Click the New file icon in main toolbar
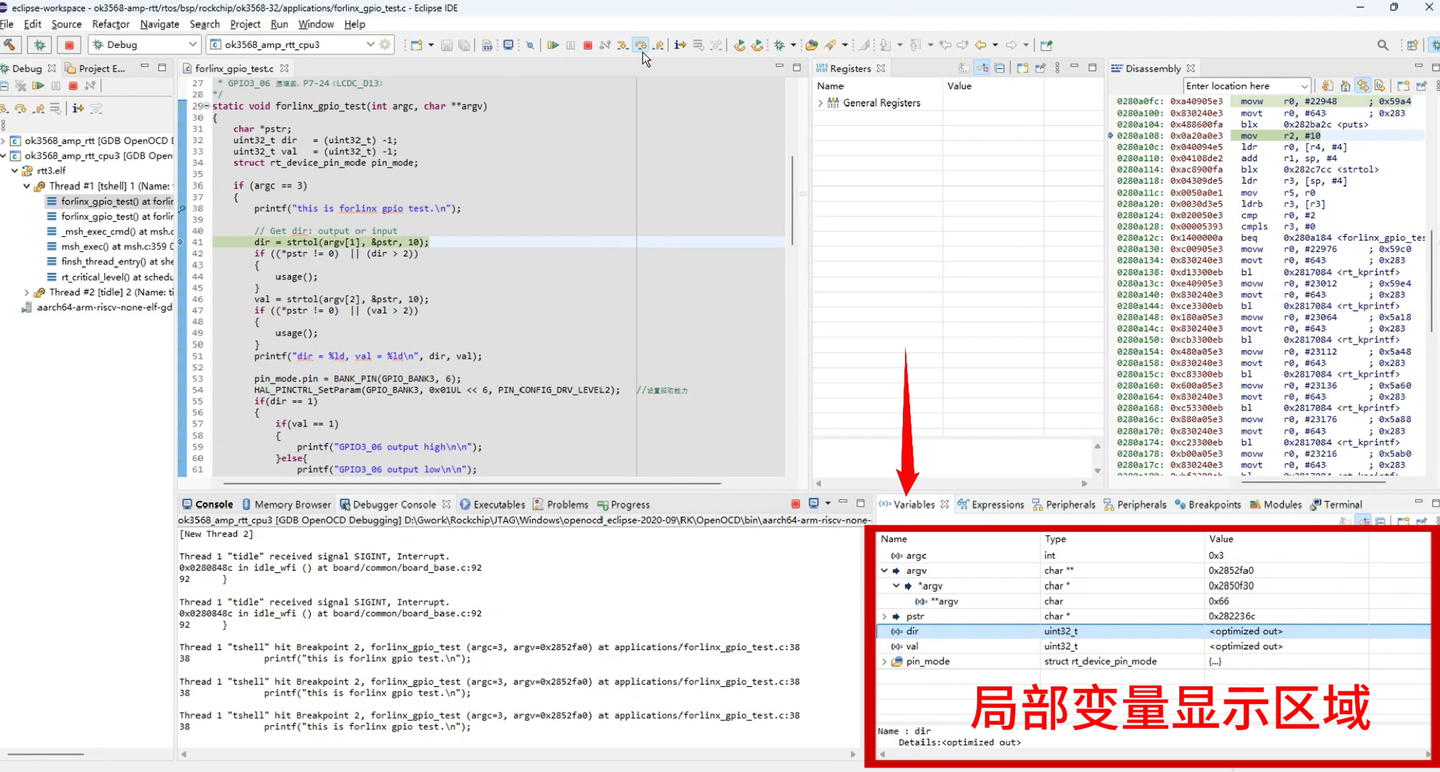 (x=416, y=45)
